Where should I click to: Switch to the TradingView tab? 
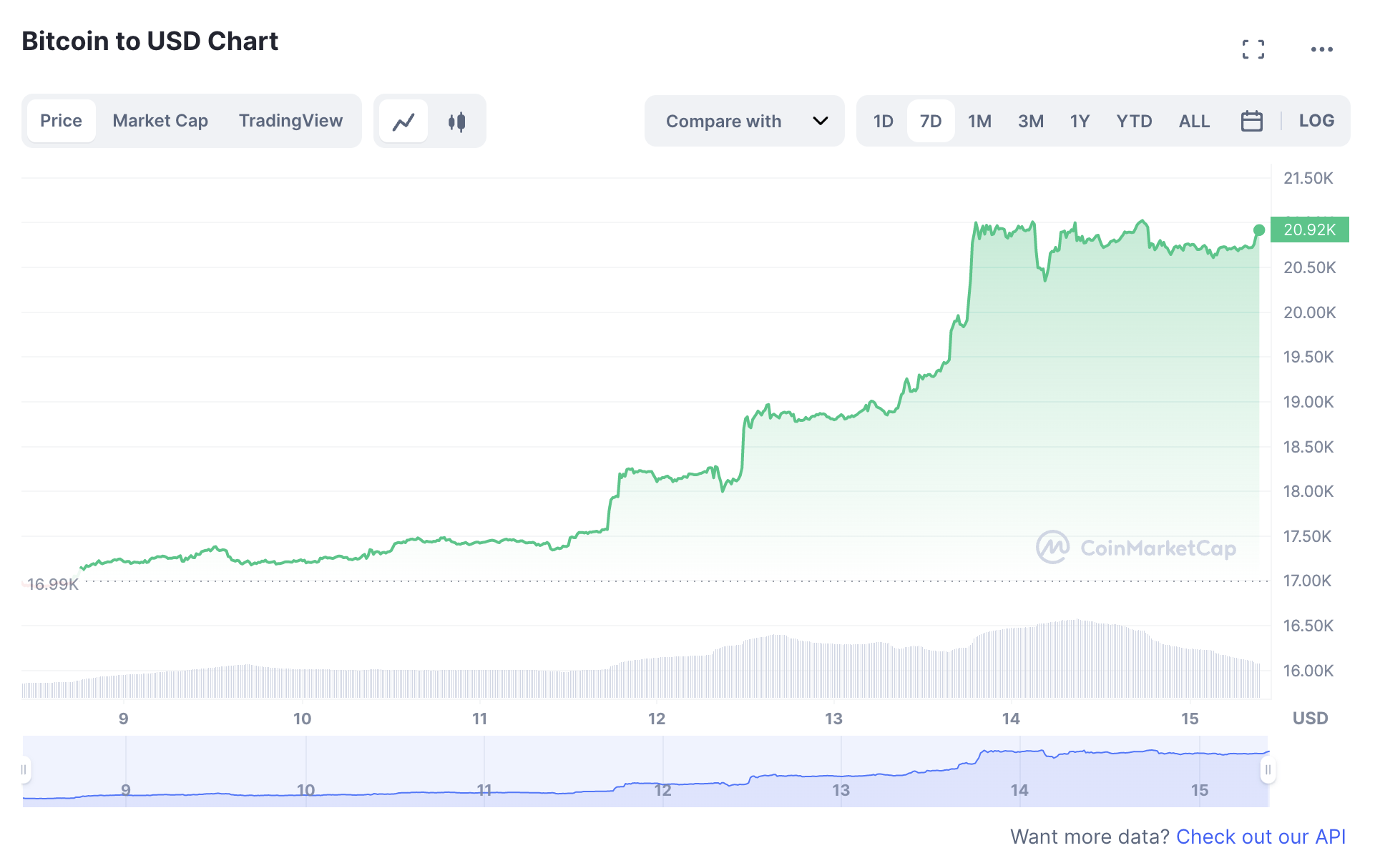[290, 121]
